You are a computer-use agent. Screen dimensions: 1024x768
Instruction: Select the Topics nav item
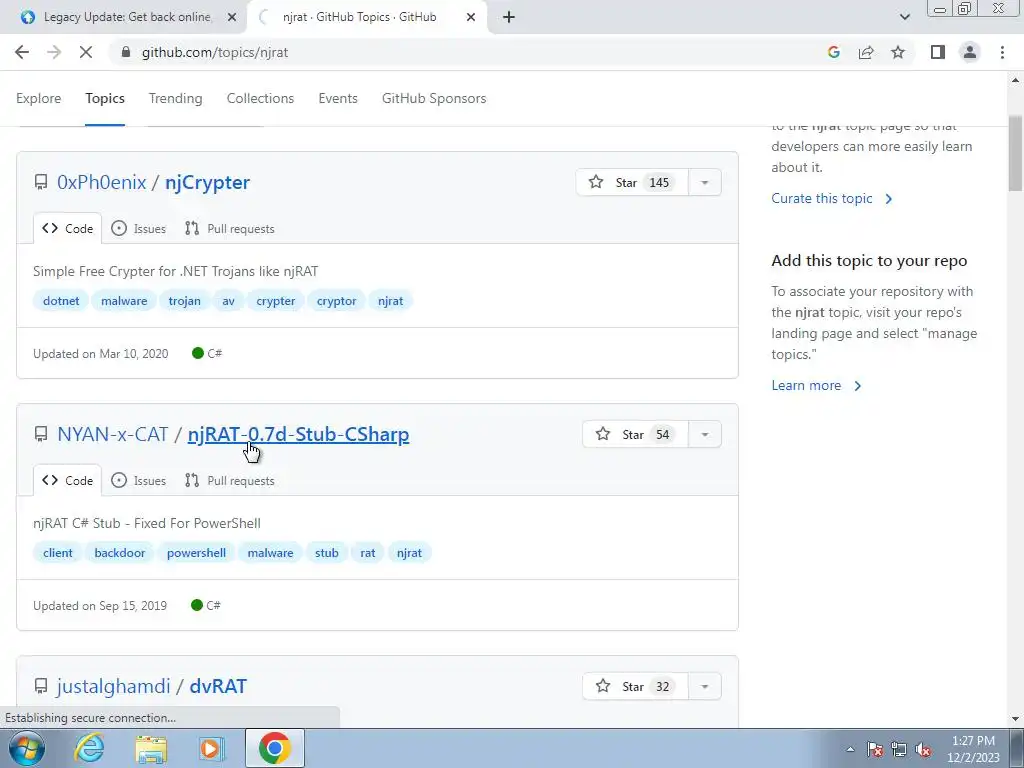tap(104, 99)
